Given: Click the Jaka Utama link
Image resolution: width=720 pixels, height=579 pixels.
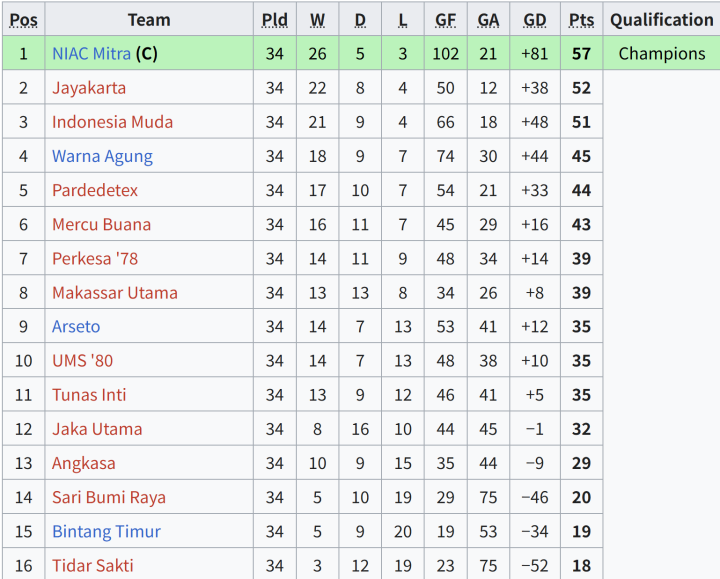Looking at the screenshot, I should [97, 429].
